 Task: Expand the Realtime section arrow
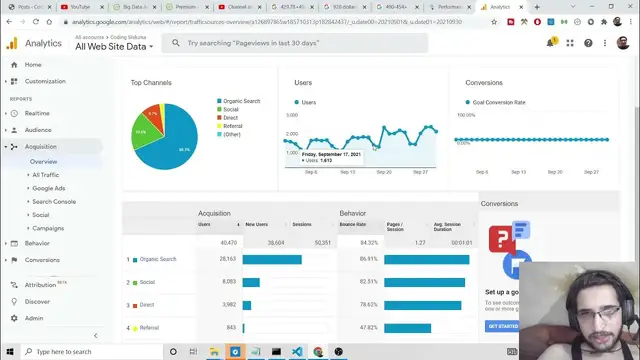pos(6,113)
